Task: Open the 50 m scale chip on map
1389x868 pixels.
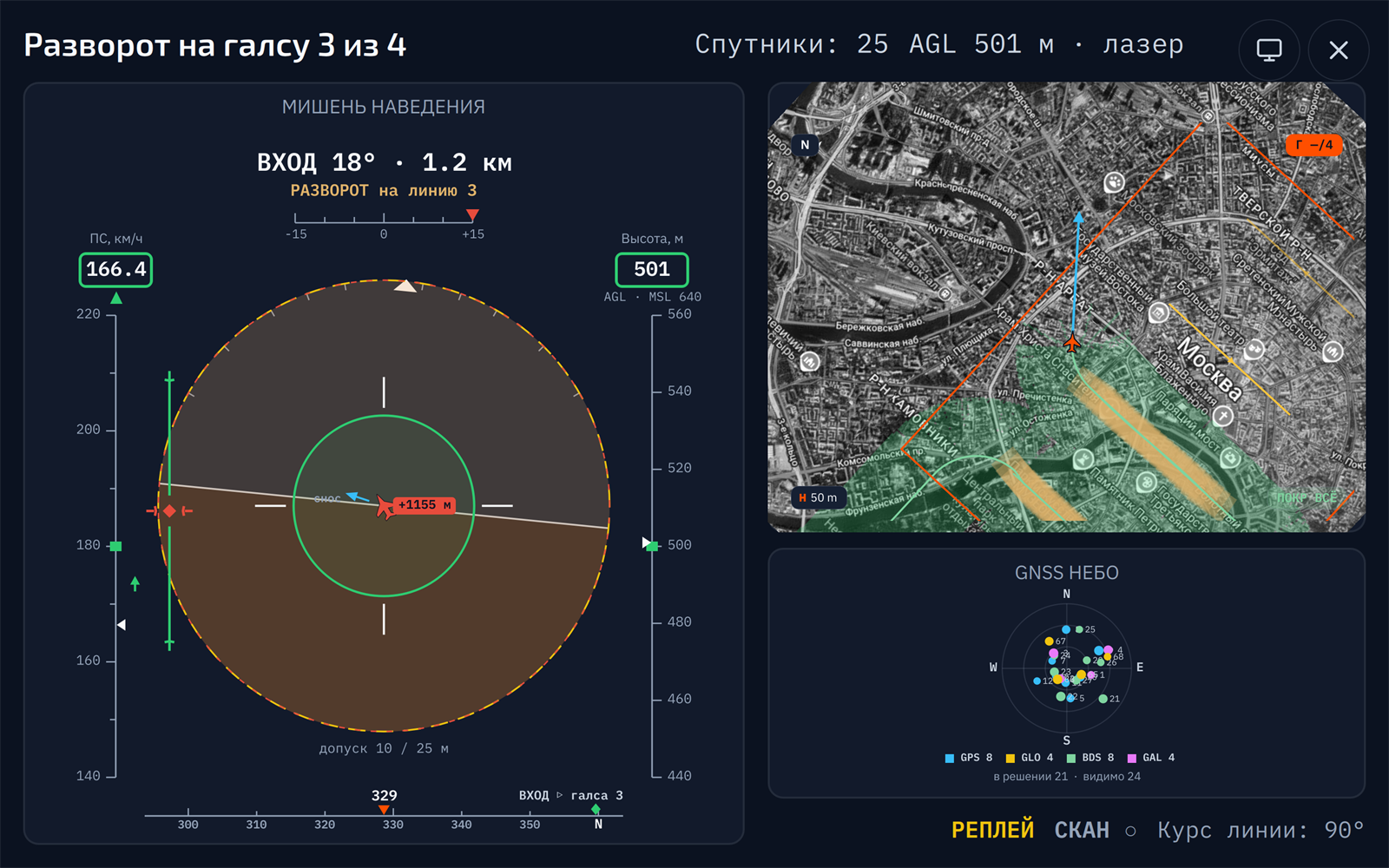Action: pos(818,497)
